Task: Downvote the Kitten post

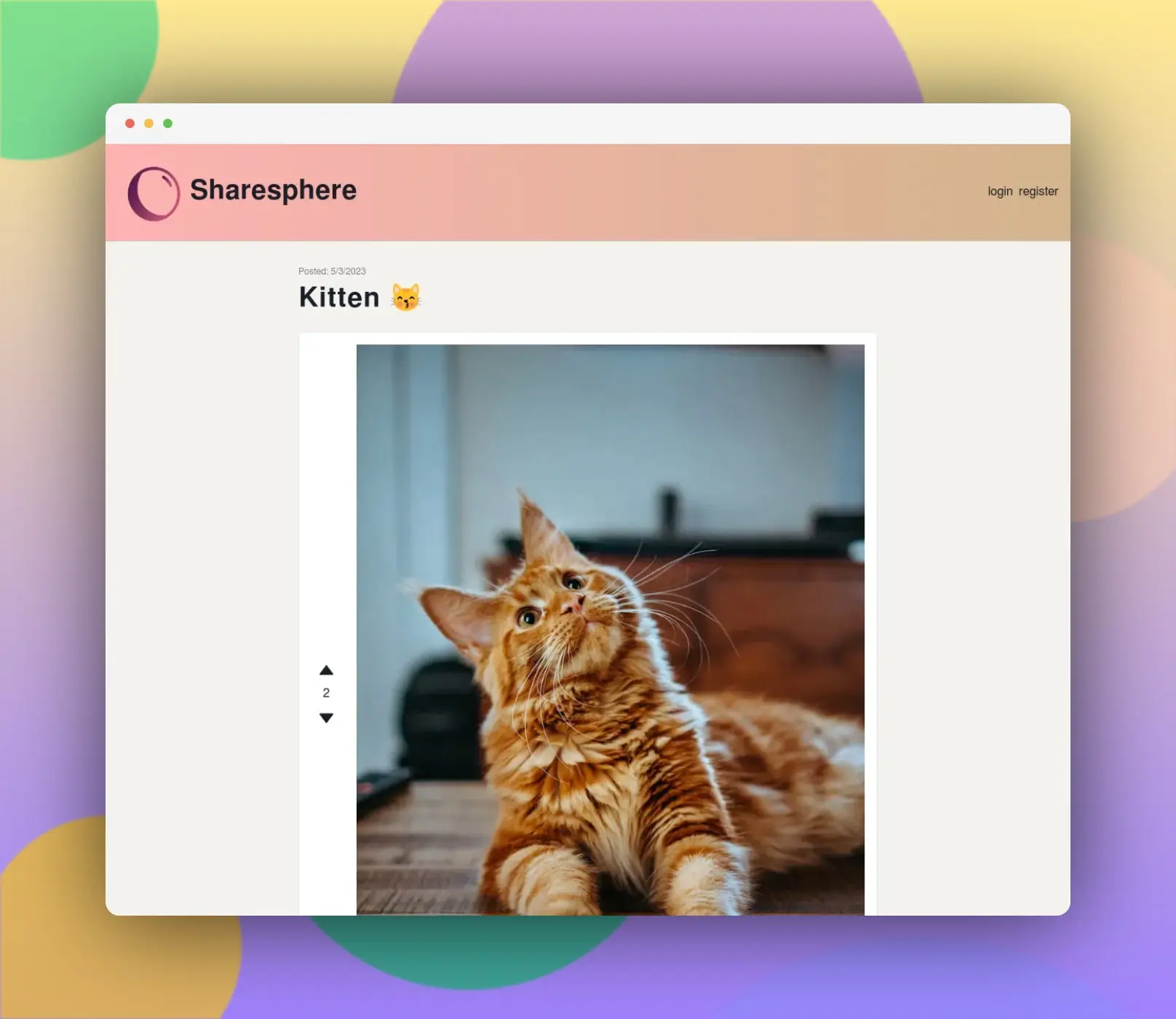Action: pyautogui.click(x=326, y=718)
